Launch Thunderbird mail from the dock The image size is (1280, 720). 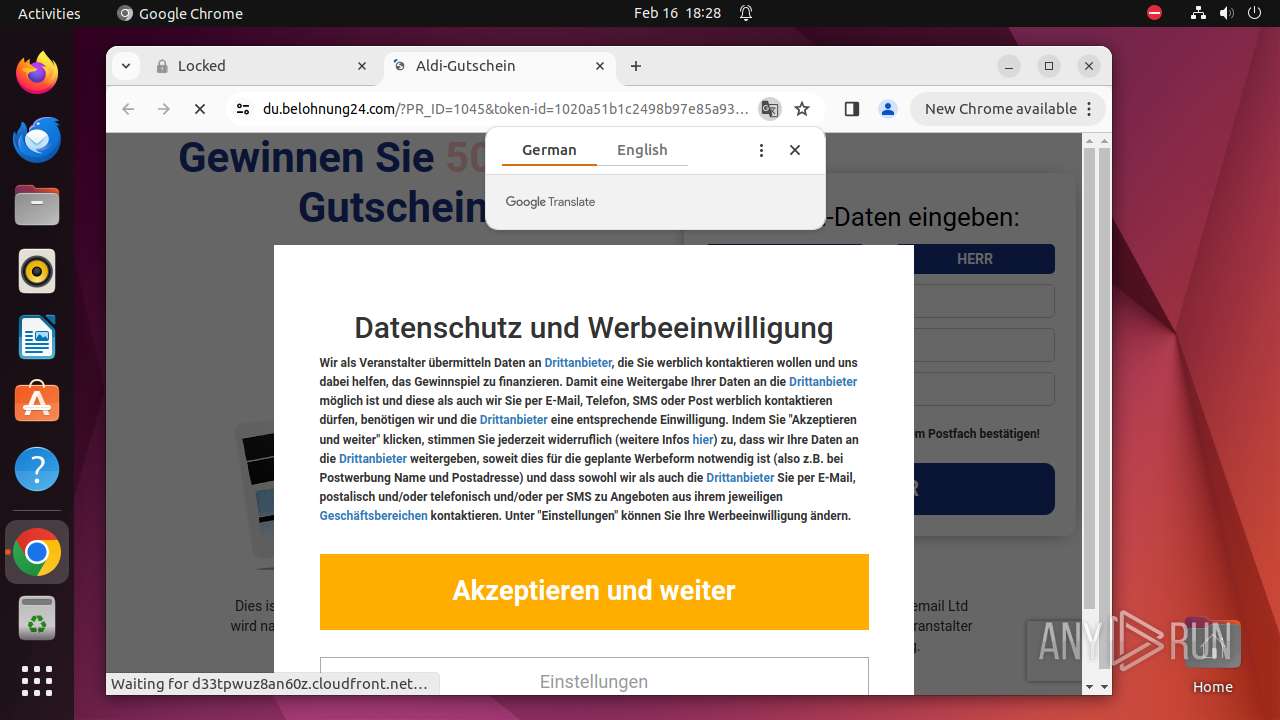[x=37, y=139]
